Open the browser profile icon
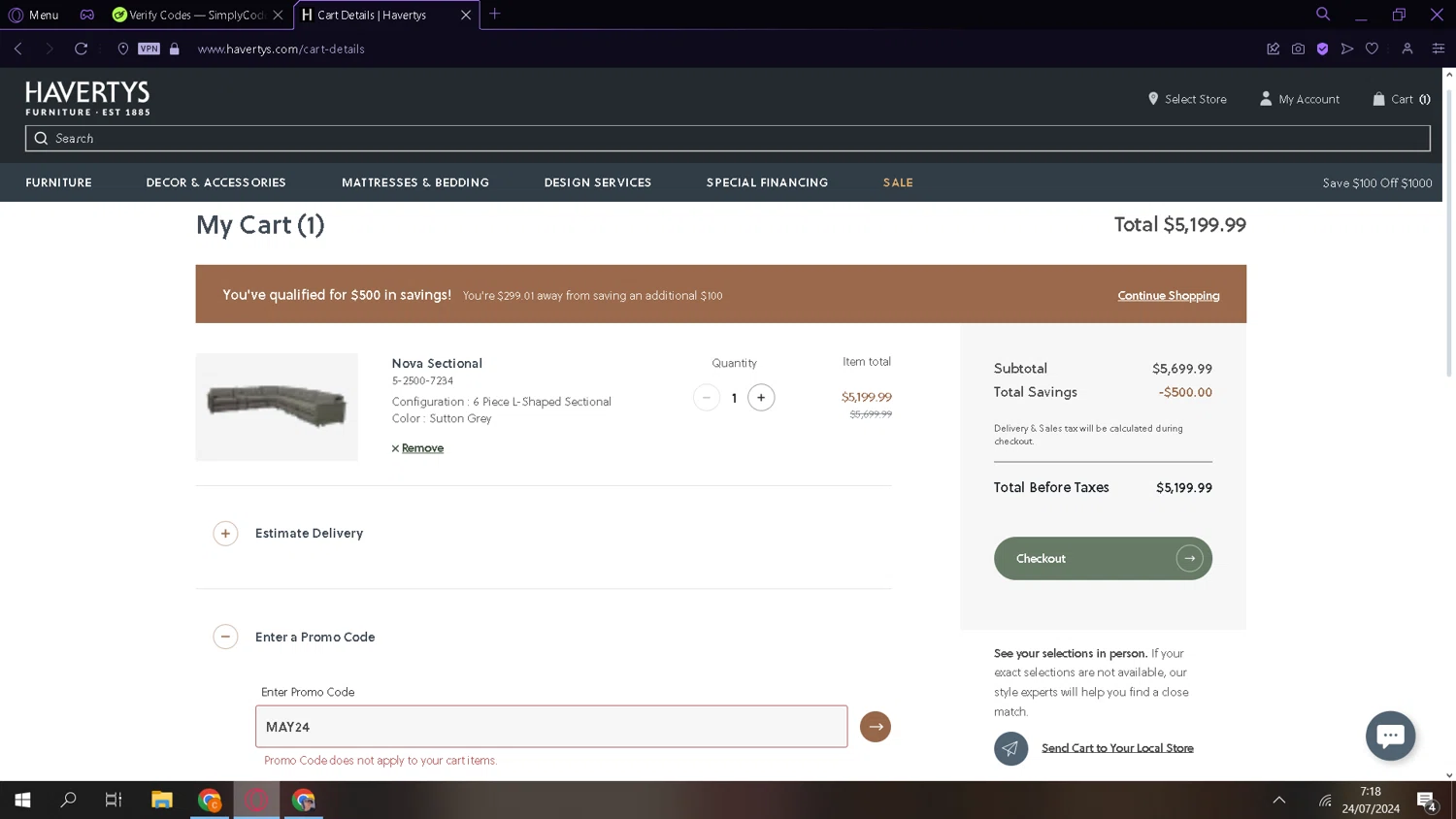1456x819 pixels. (1406, 49)
